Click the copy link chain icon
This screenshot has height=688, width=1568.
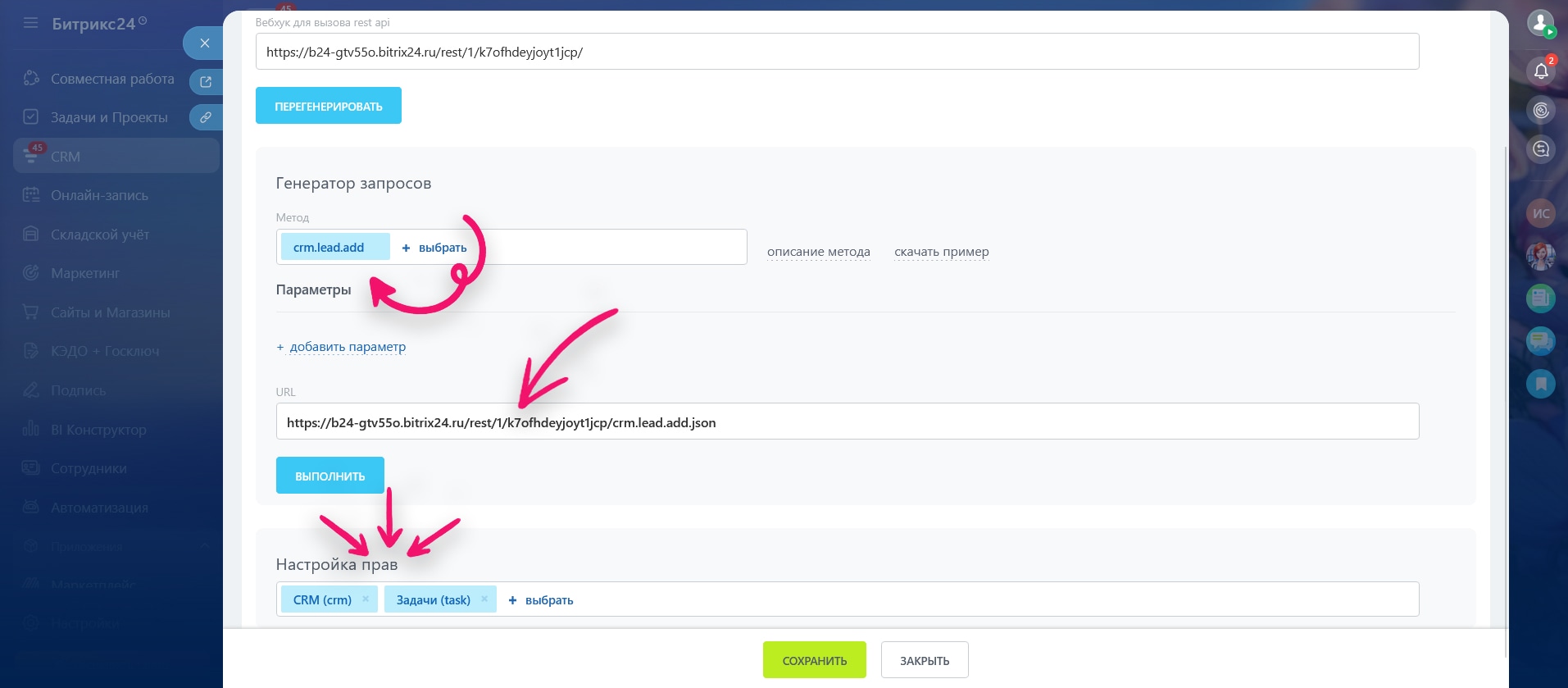click(206, 117)
